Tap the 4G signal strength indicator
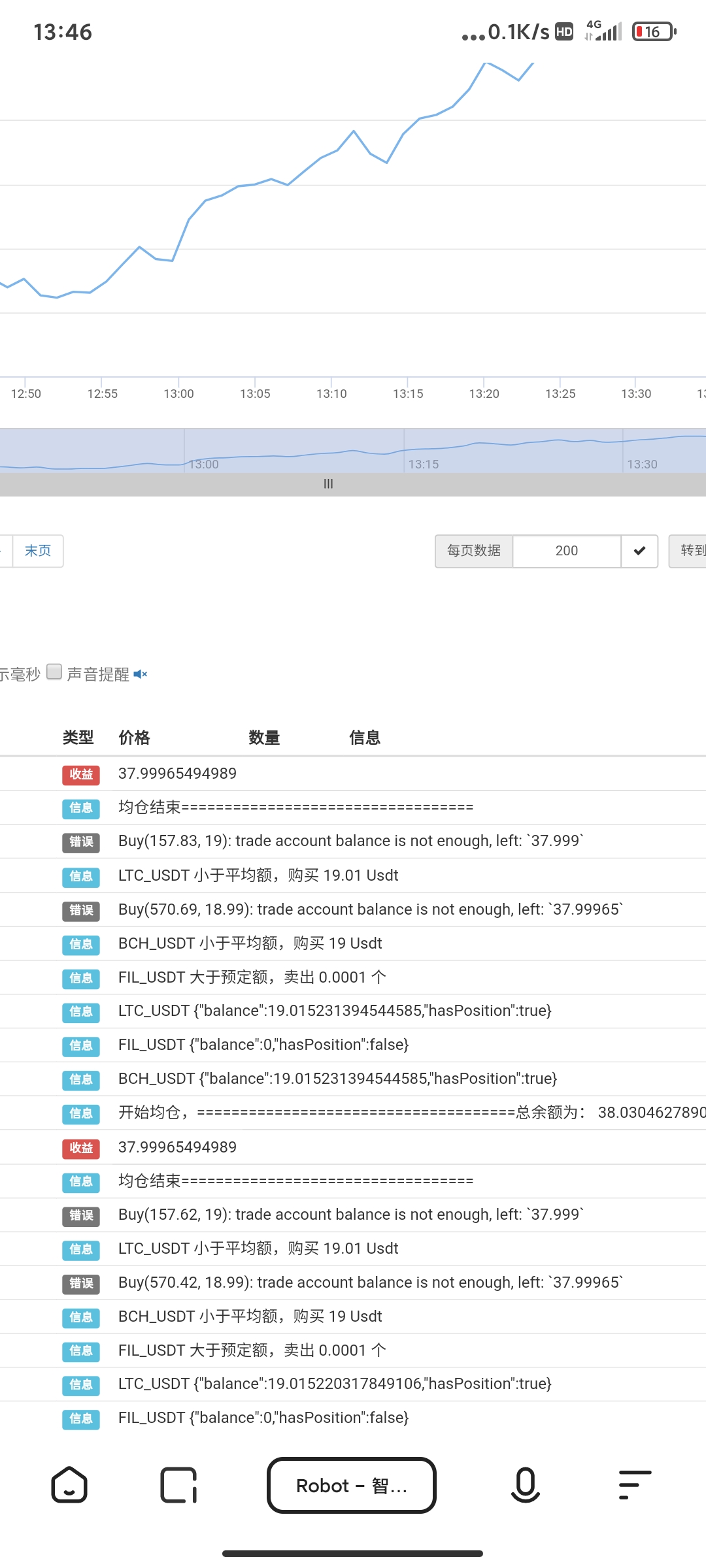Screen dimensions: 706x1568 pos(603,31)
